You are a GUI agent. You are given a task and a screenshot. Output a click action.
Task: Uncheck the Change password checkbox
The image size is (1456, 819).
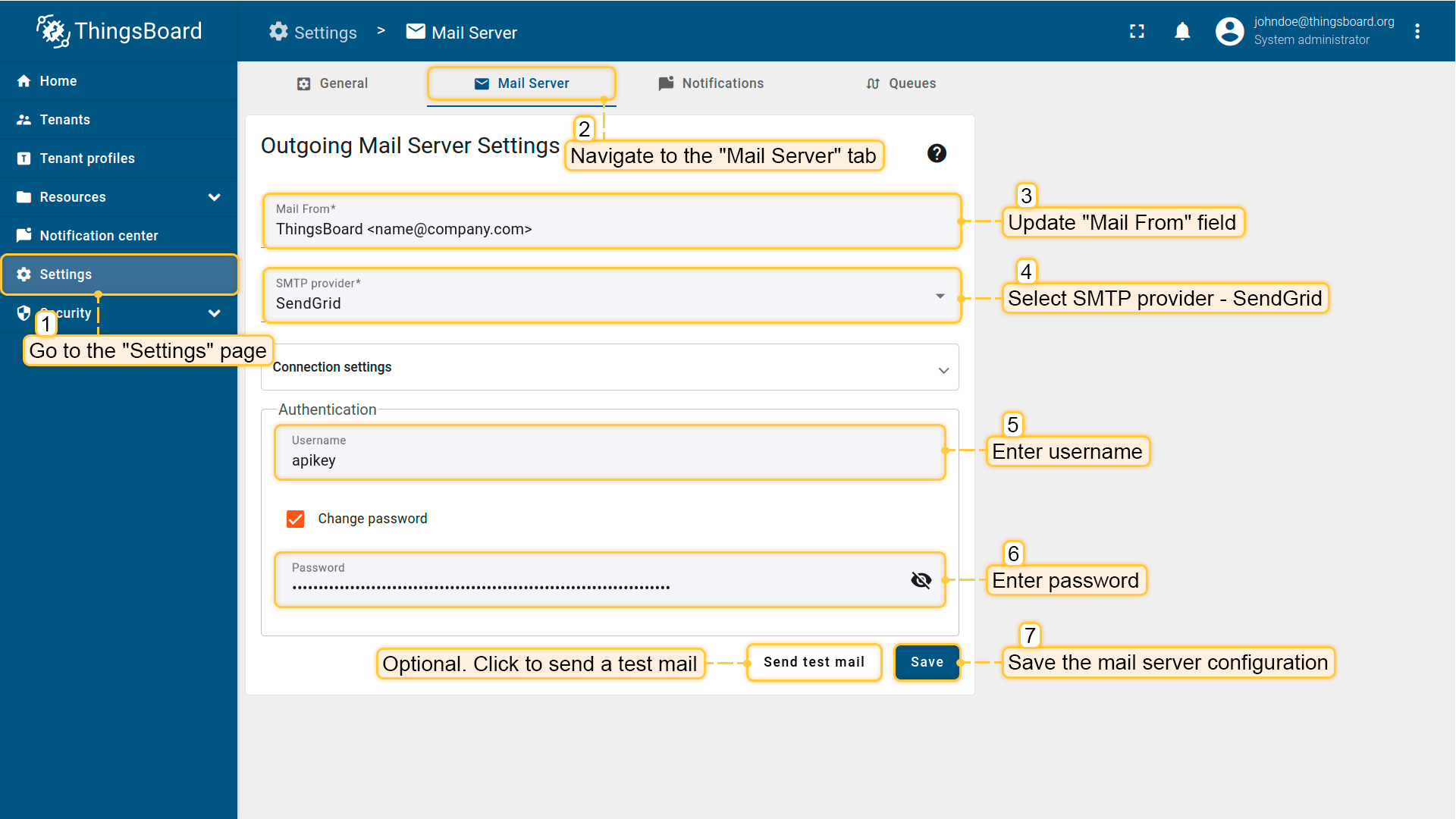point(296,519)
